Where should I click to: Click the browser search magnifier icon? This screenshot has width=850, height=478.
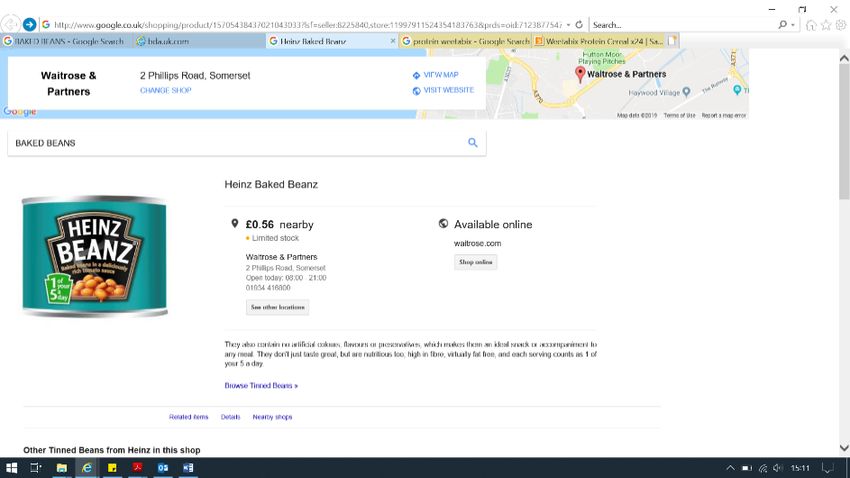coord(782,24)
